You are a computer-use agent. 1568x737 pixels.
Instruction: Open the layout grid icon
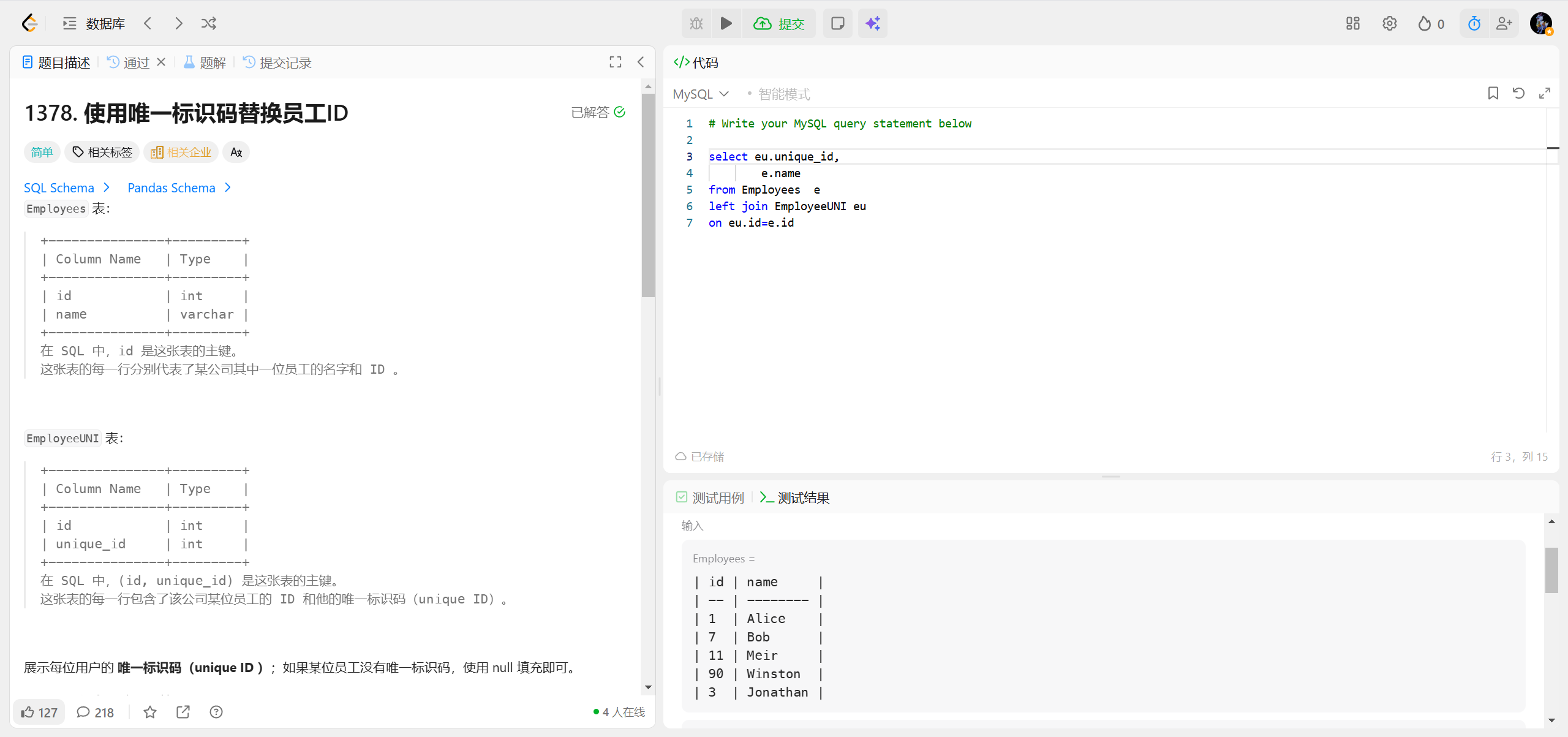click(1352, 23)
